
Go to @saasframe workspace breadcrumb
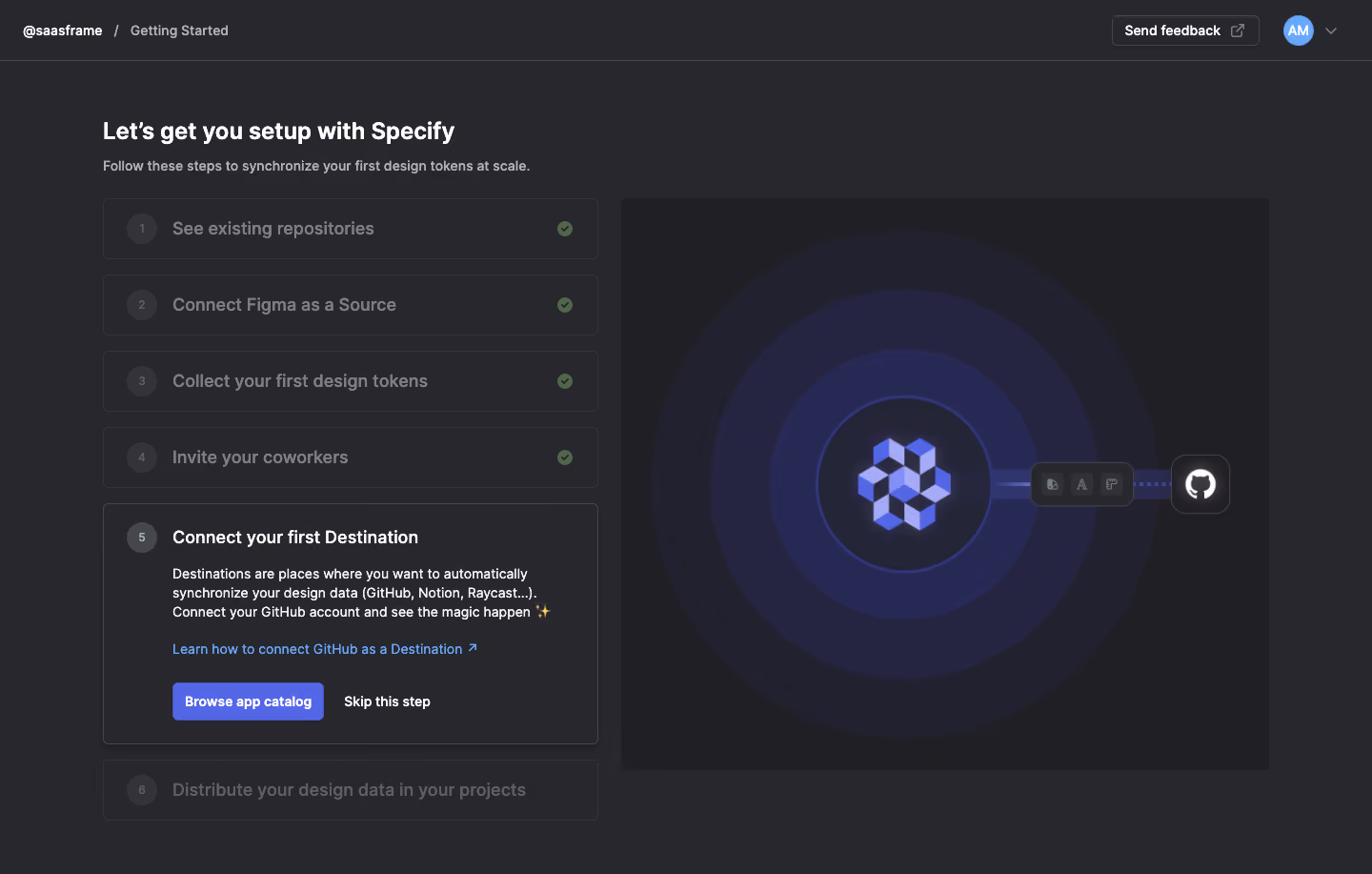point(63,30)
